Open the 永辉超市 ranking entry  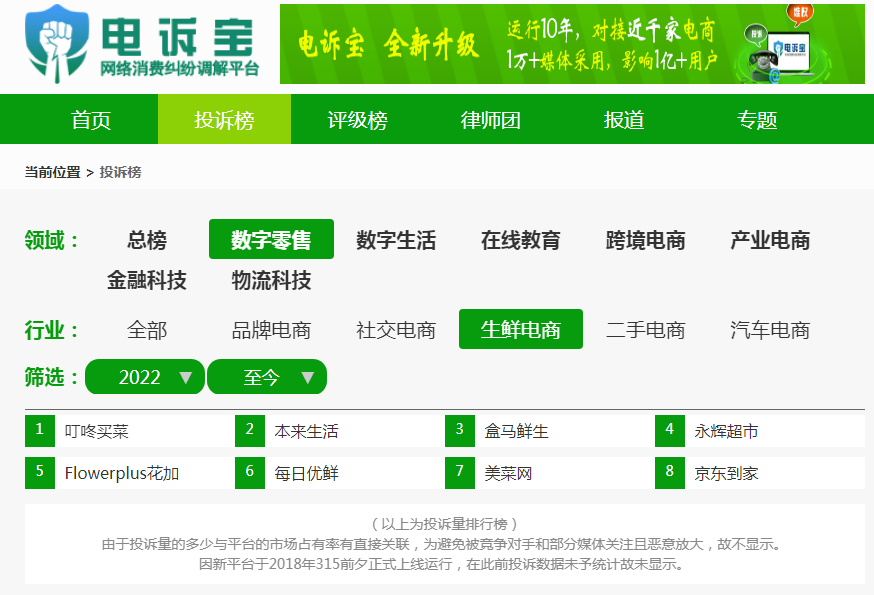coord(727,431)
